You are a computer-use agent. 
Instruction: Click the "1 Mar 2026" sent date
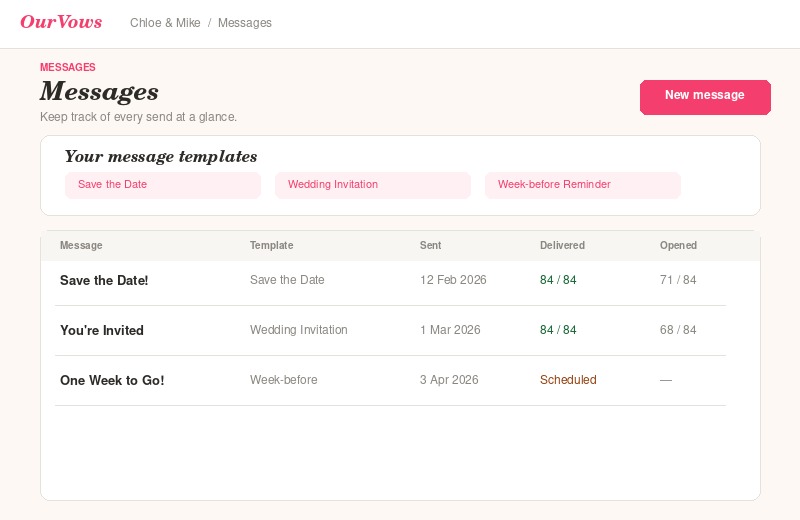pos(450,330)
